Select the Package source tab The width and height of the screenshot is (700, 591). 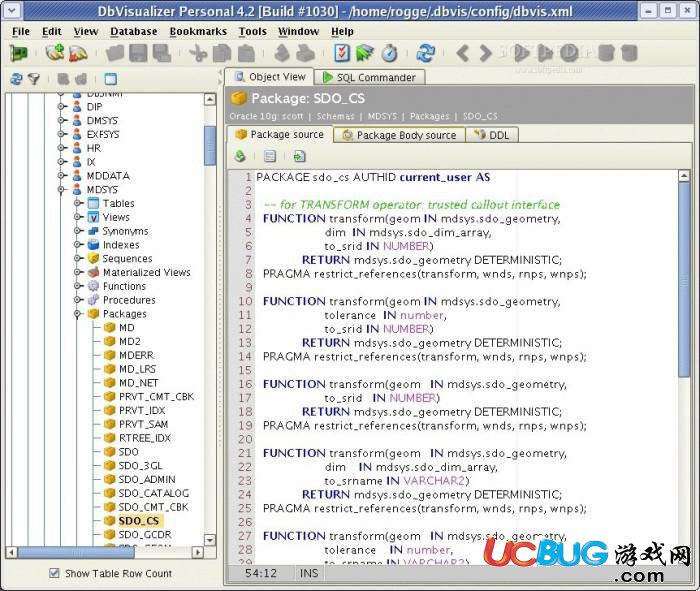(x=280, y=134)
